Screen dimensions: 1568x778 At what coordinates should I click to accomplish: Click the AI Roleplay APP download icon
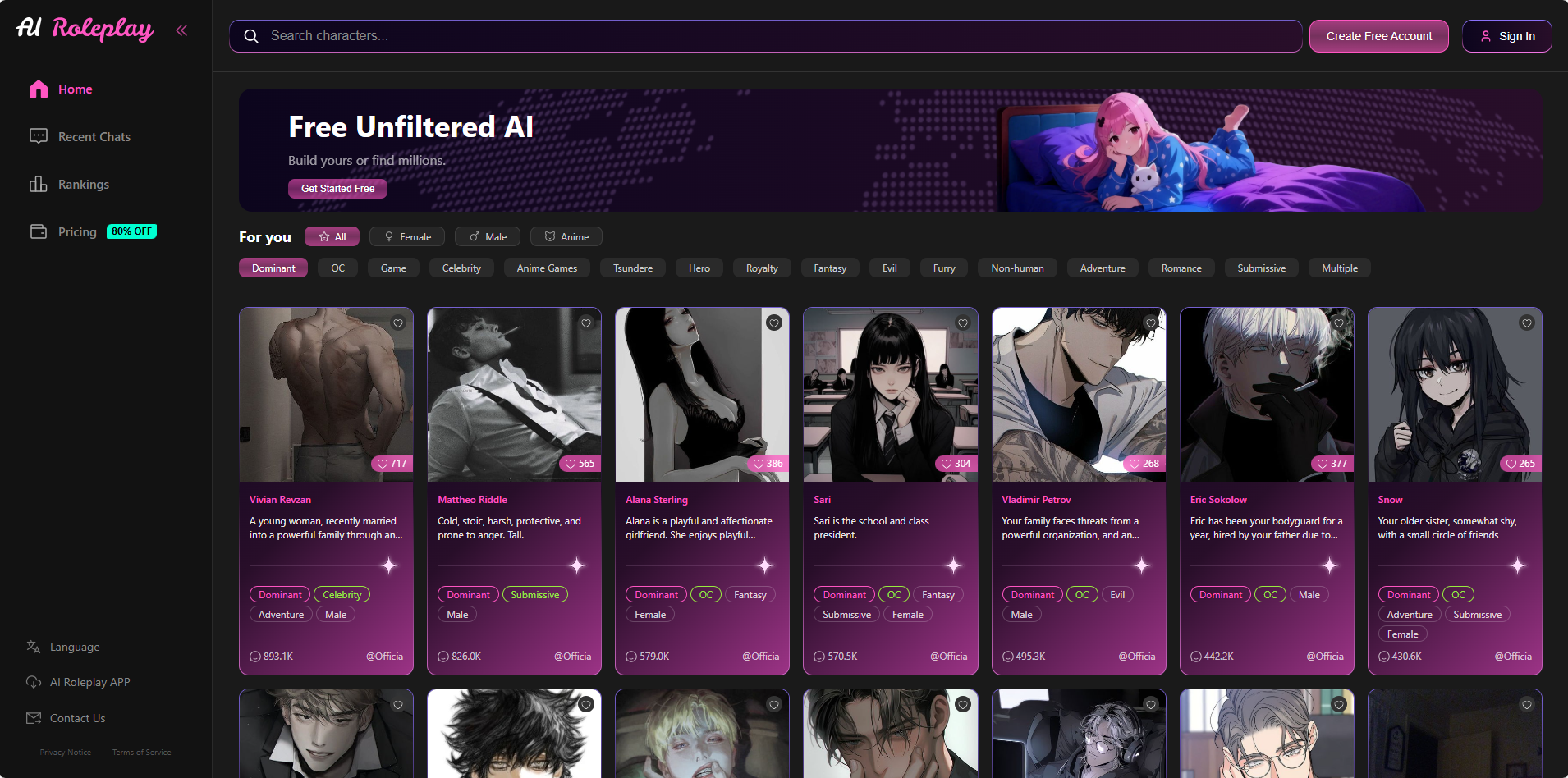pos(34,681)
